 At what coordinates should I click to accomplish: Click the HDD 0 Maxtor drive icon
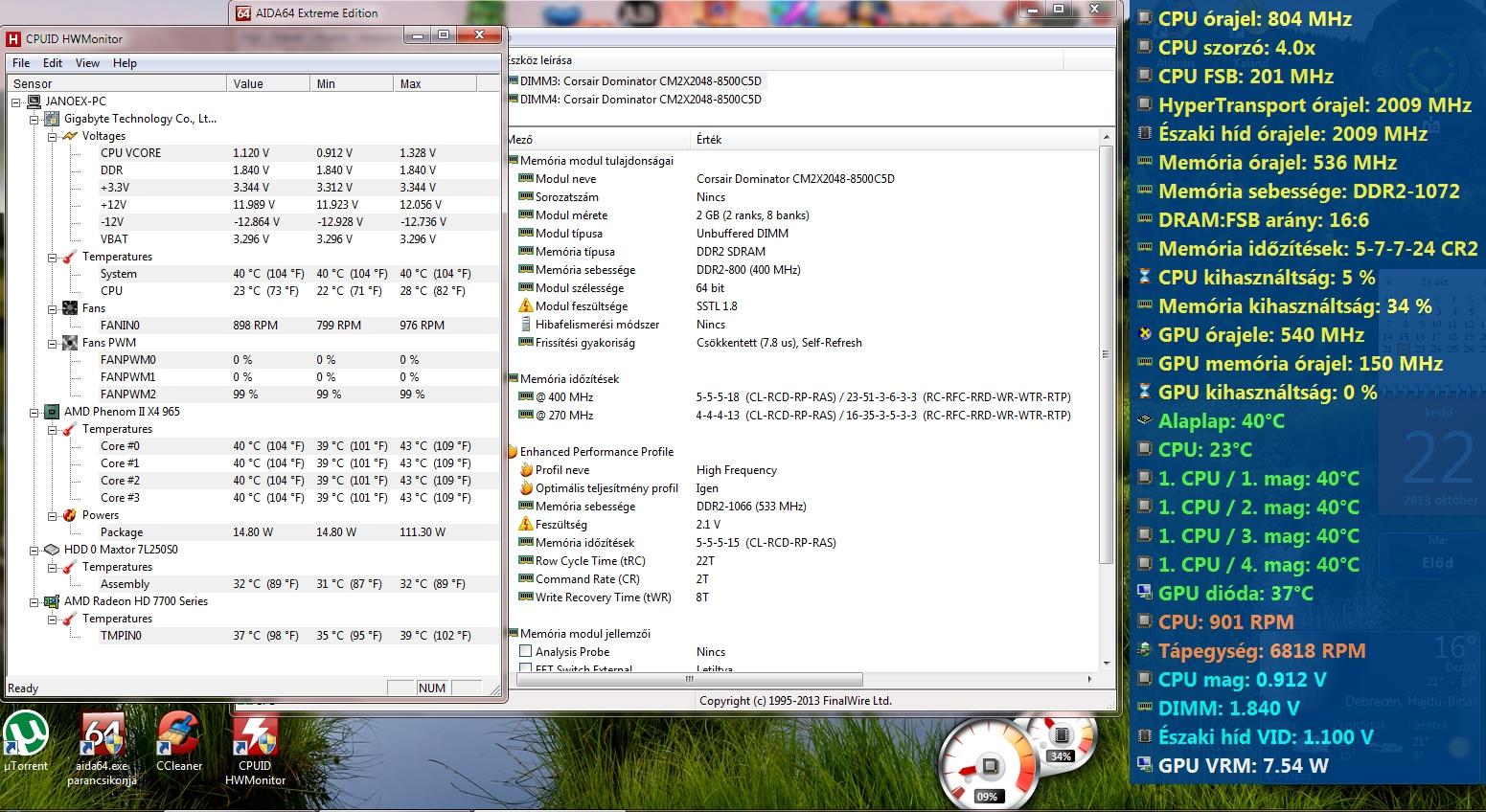pyautogui.click(x=53, y=550)
